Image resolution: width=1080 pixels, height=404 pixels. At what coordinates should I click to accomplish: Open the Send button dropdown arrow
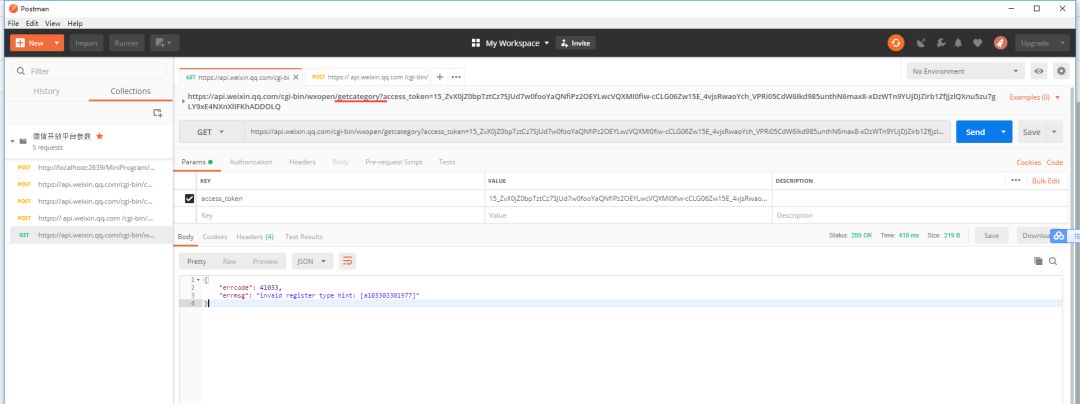click(x=1003, y=131)
